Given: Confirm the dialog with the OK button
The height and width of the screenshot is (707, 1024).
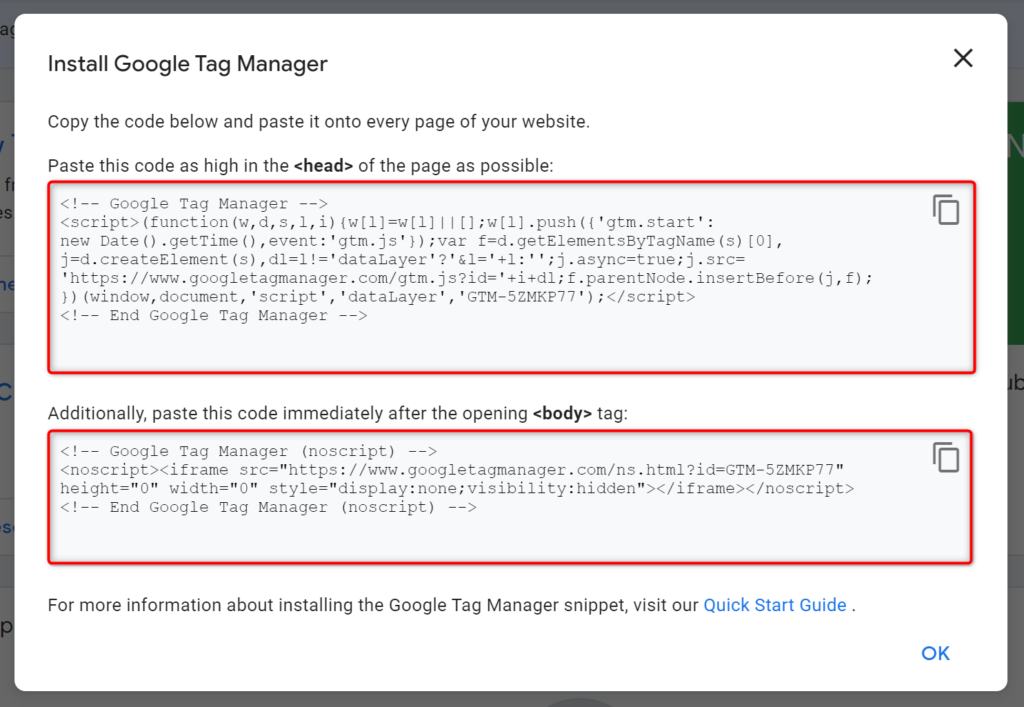Looking at the screenshot, I should 935,653.
